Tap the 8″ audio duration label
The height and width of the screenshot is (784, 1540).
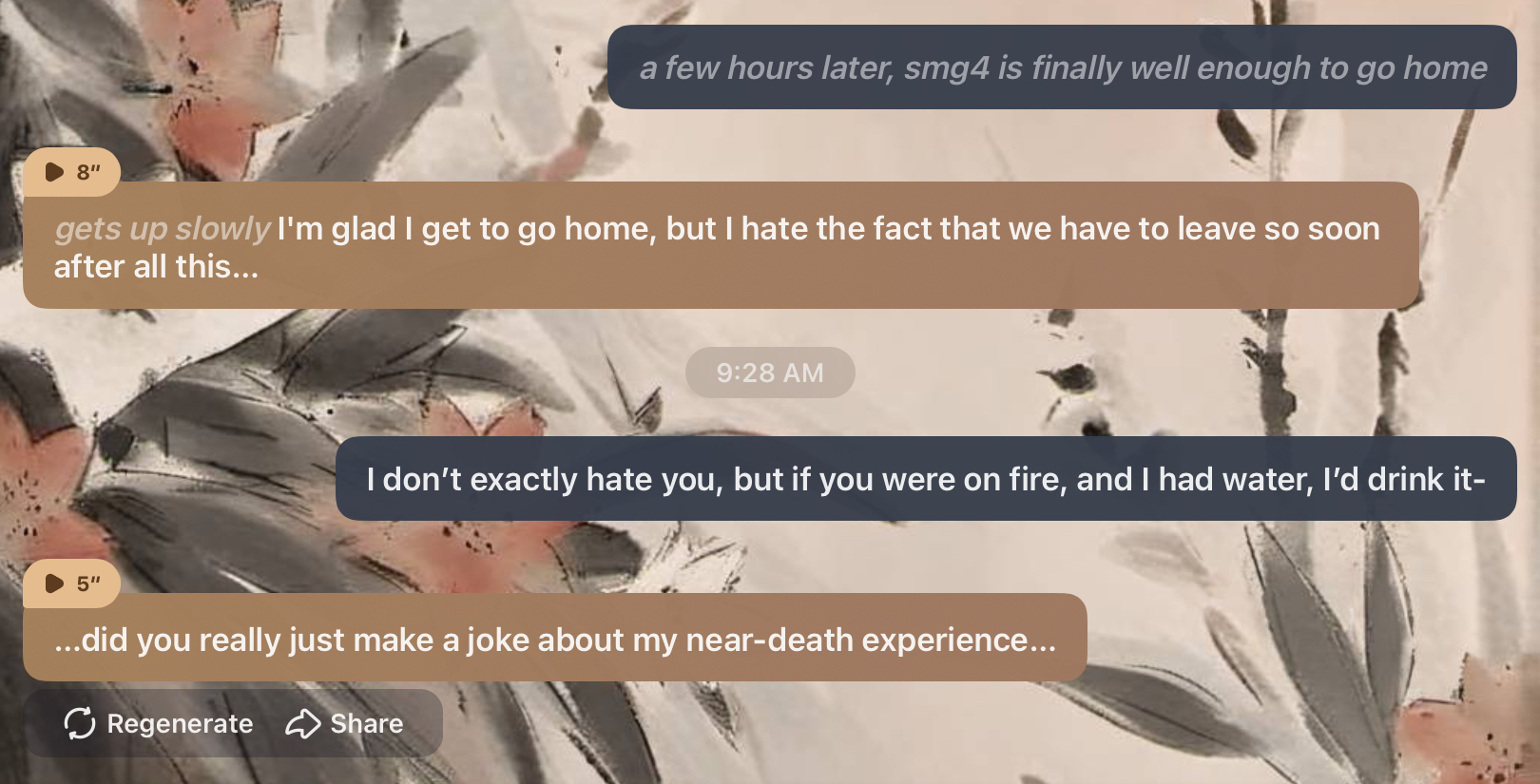(x=88, y=172)
